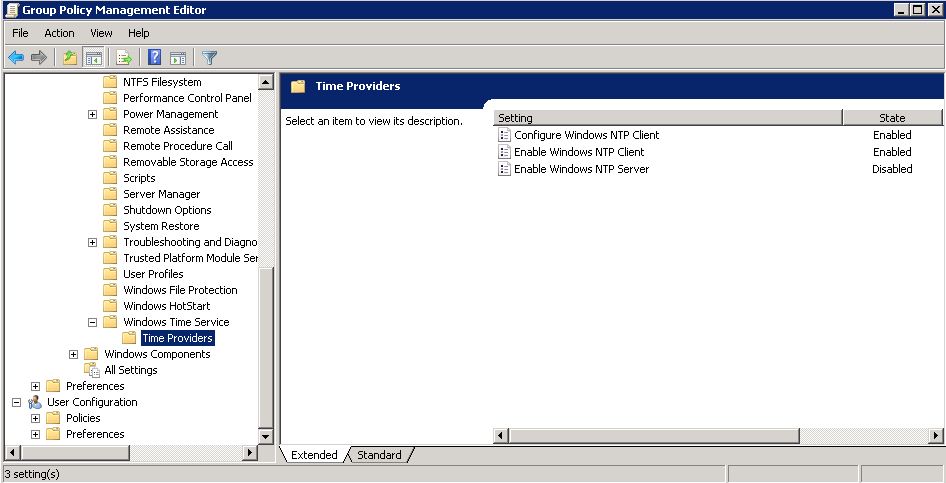946x483 pixels.
Task: Toggle Show/Hide Console Tree toolbar icon
Action: pos(94,58)
